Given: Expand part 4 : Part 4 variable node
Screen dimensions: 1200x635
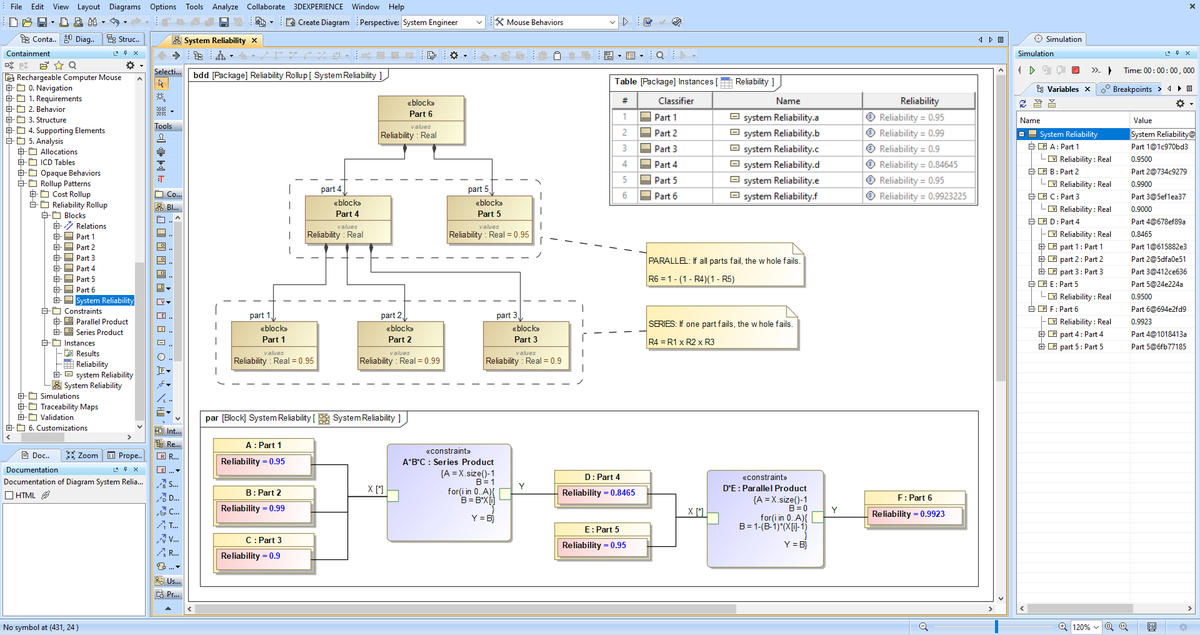Looking at the screenshot, I should point(1043,334).
